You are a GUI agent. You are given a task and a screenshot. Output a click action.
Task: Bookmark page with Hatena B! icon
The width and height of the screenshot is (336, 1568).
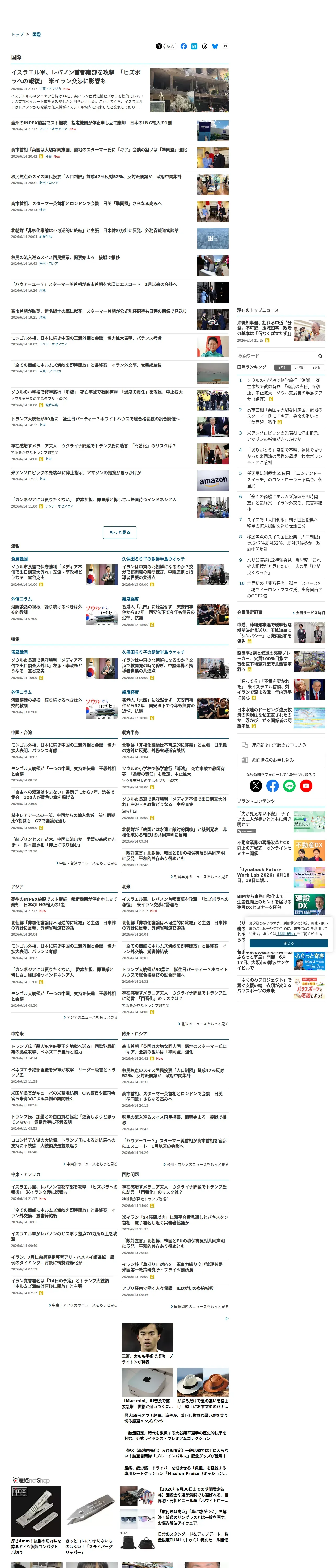coord(194,46)
